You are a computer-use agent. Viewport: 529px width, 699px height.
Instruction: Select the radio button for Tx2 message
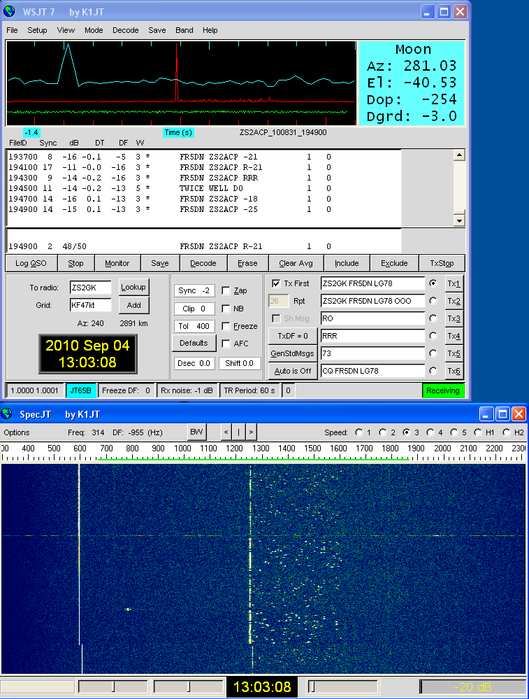[x=433, y=301]
